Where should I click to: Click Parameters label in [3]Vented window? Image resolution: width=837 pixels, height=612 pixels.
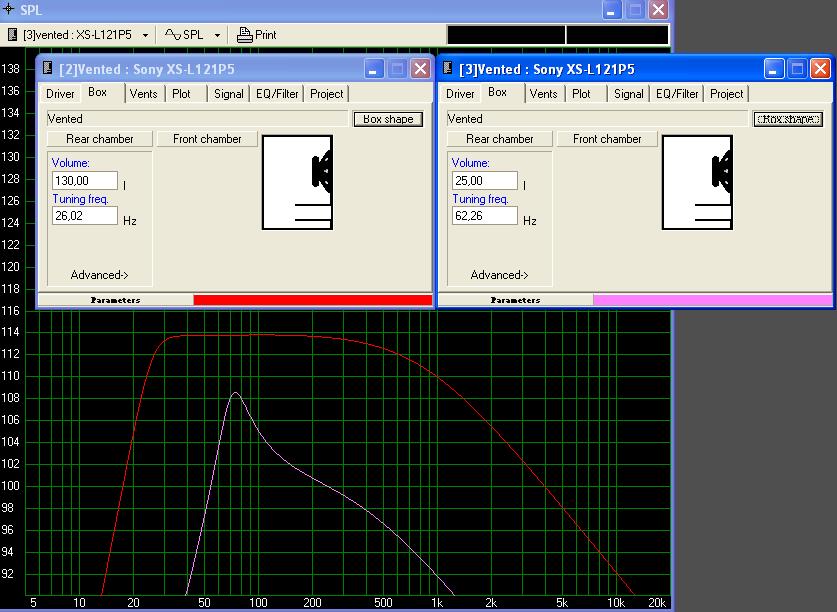[515, 300]
